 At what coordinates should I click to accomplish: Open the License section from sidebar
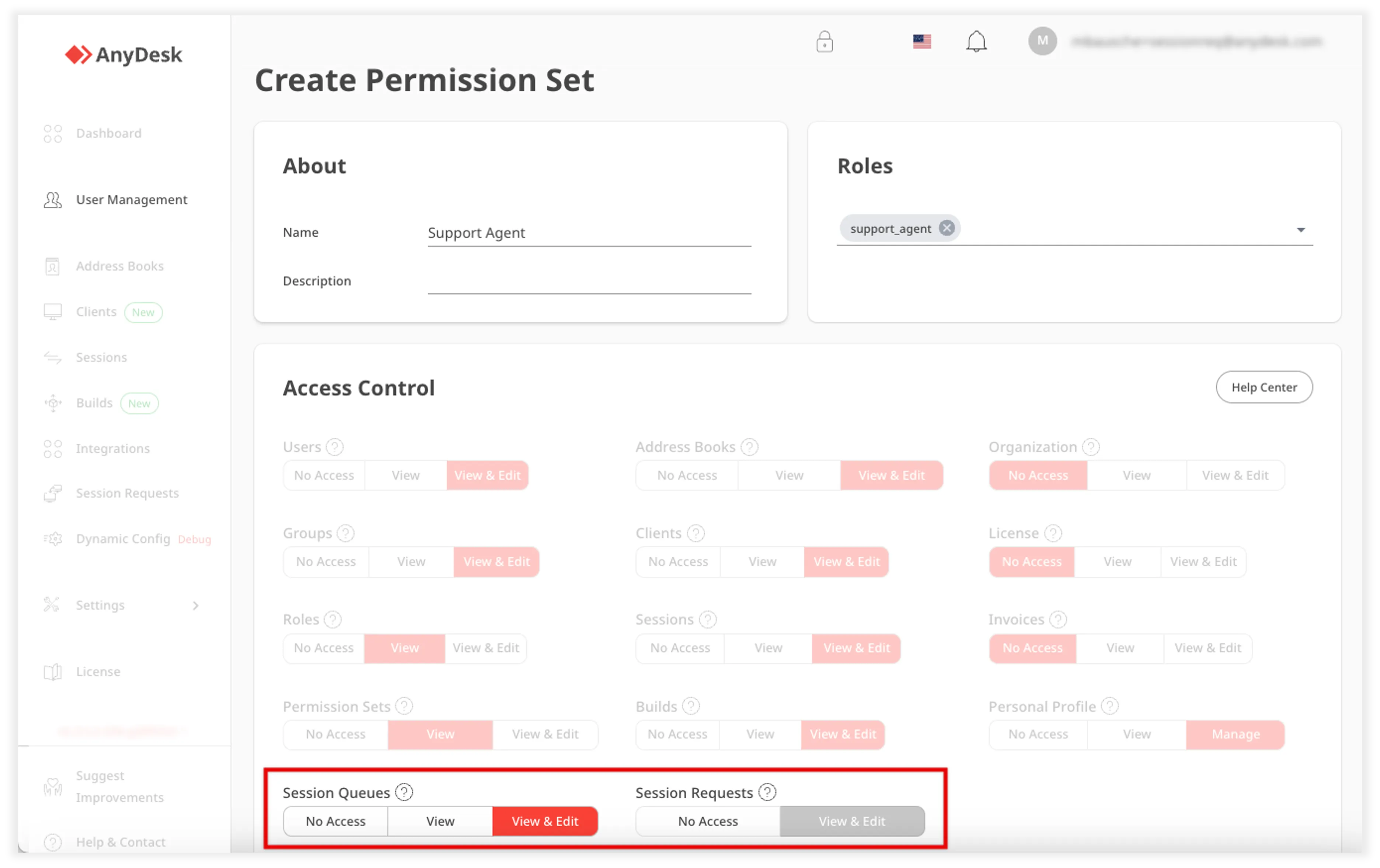pos(52,672)
